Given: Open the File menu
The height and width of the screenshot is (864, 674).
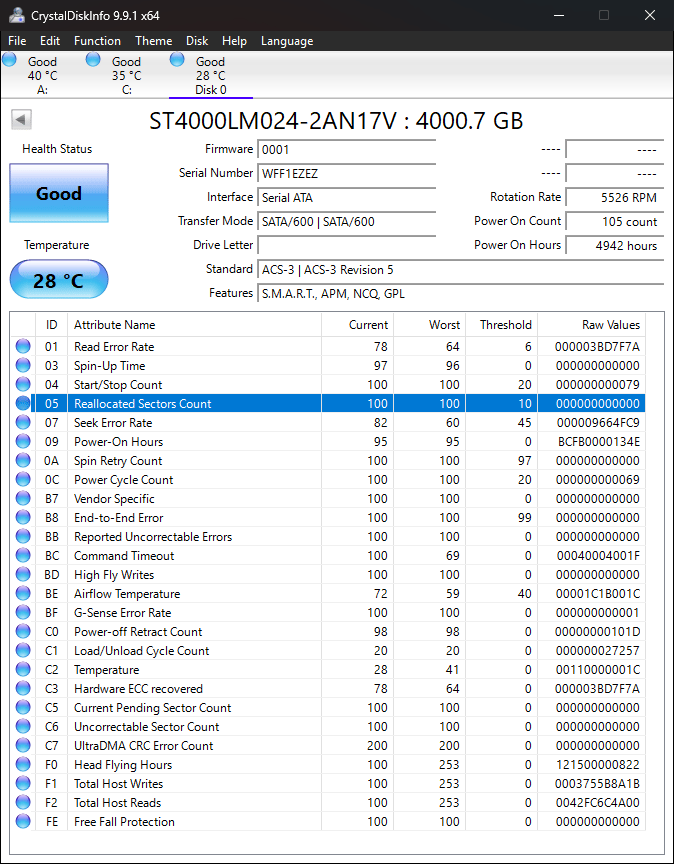Looking at the screenshot, I should tap(17, 41).
